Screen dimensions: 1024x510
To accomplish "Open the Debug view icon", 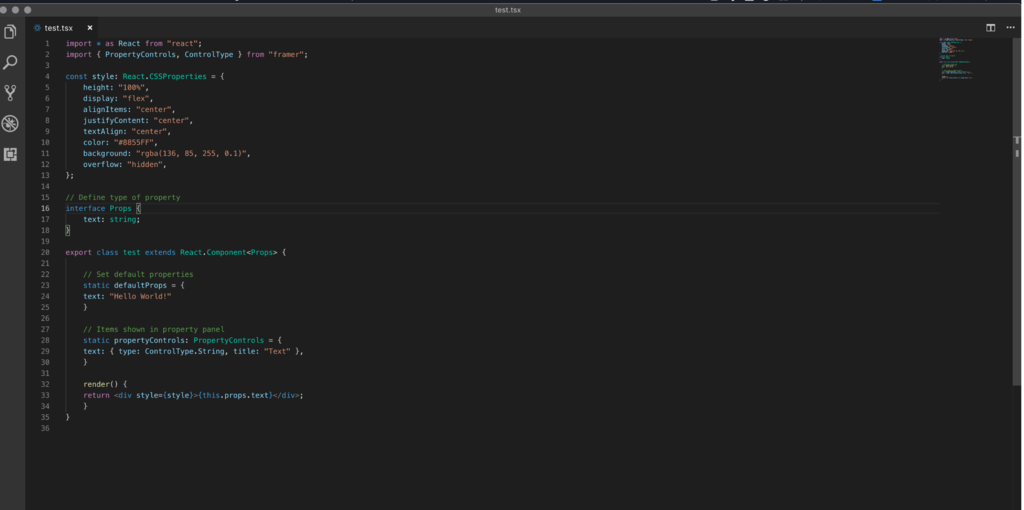I will (10, 123).
